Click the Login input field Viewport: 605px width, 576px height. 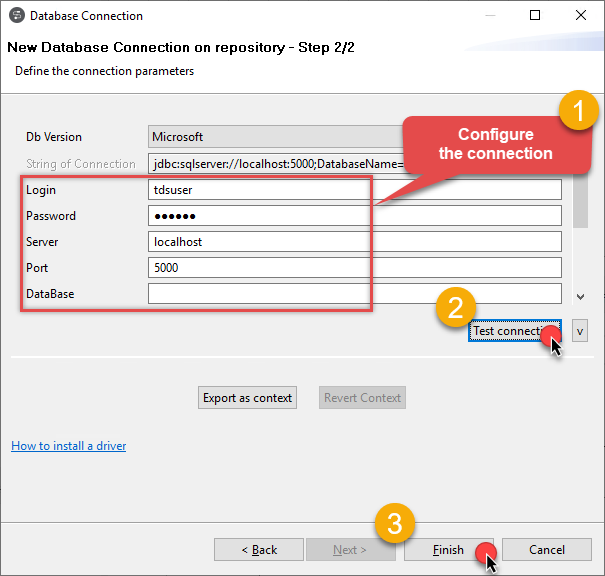[x=355, y=190]
